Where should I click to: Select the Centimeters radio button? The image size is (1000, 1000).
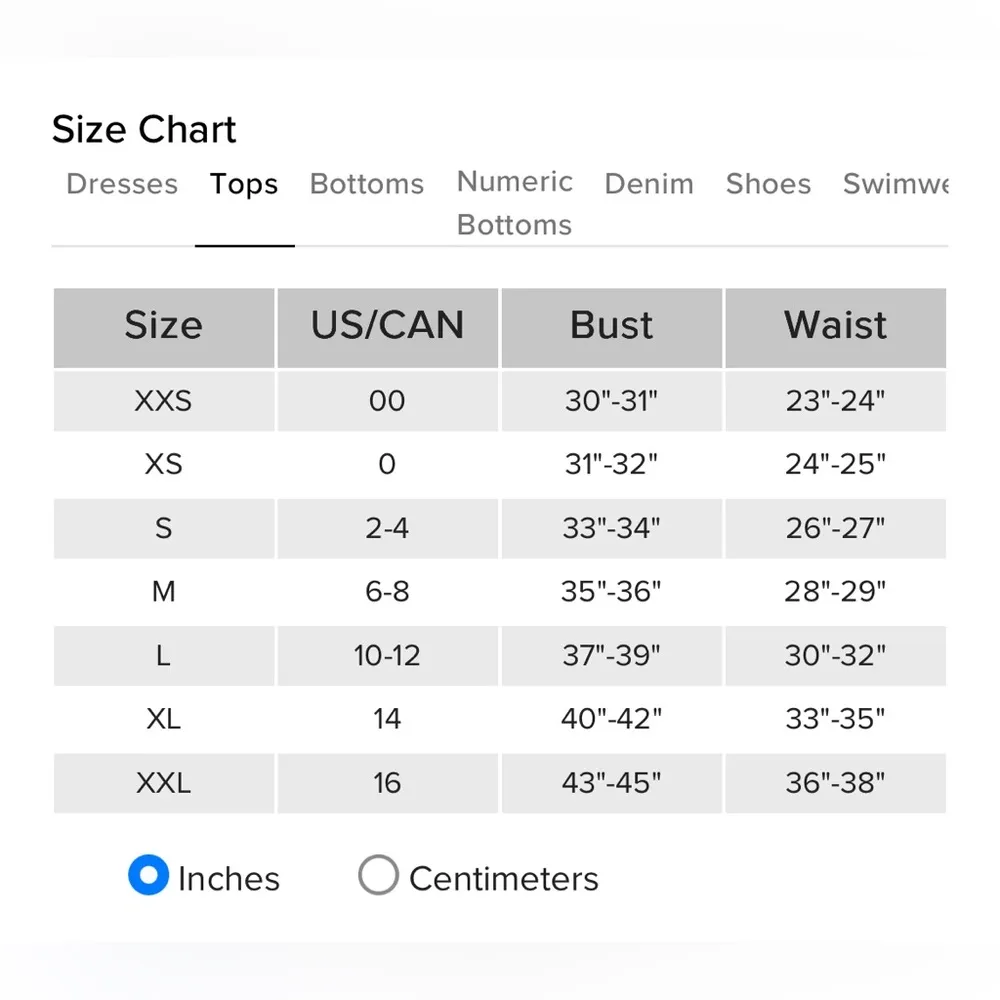[x=379, y=876]
